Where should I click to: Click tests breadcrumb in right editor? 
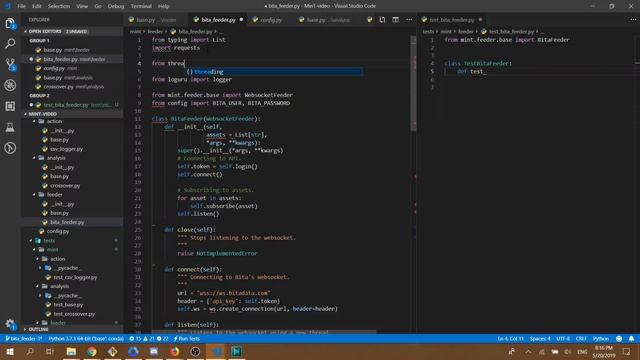(x=428, y=31)
